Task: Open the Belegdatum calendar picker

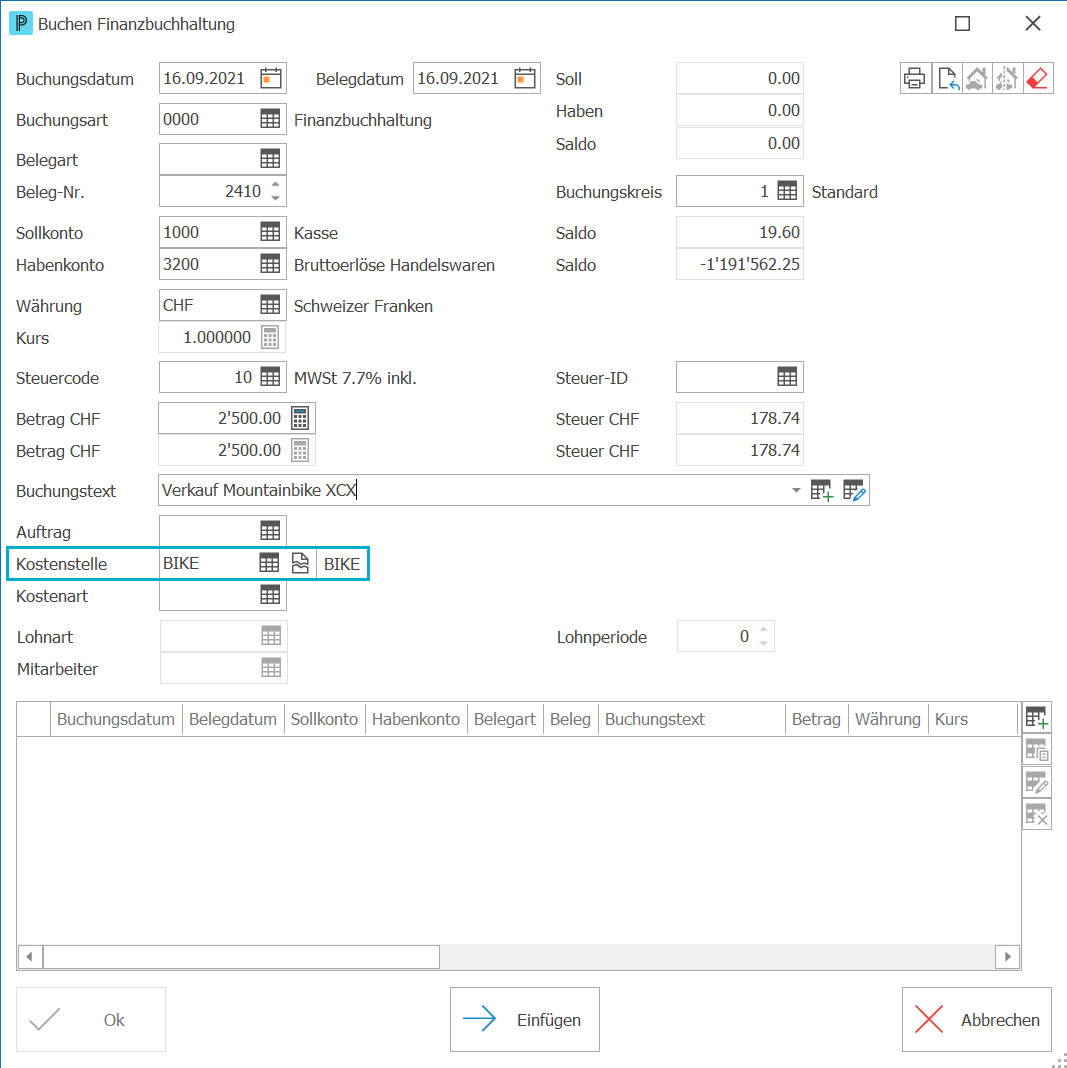Action: point(524,78)
